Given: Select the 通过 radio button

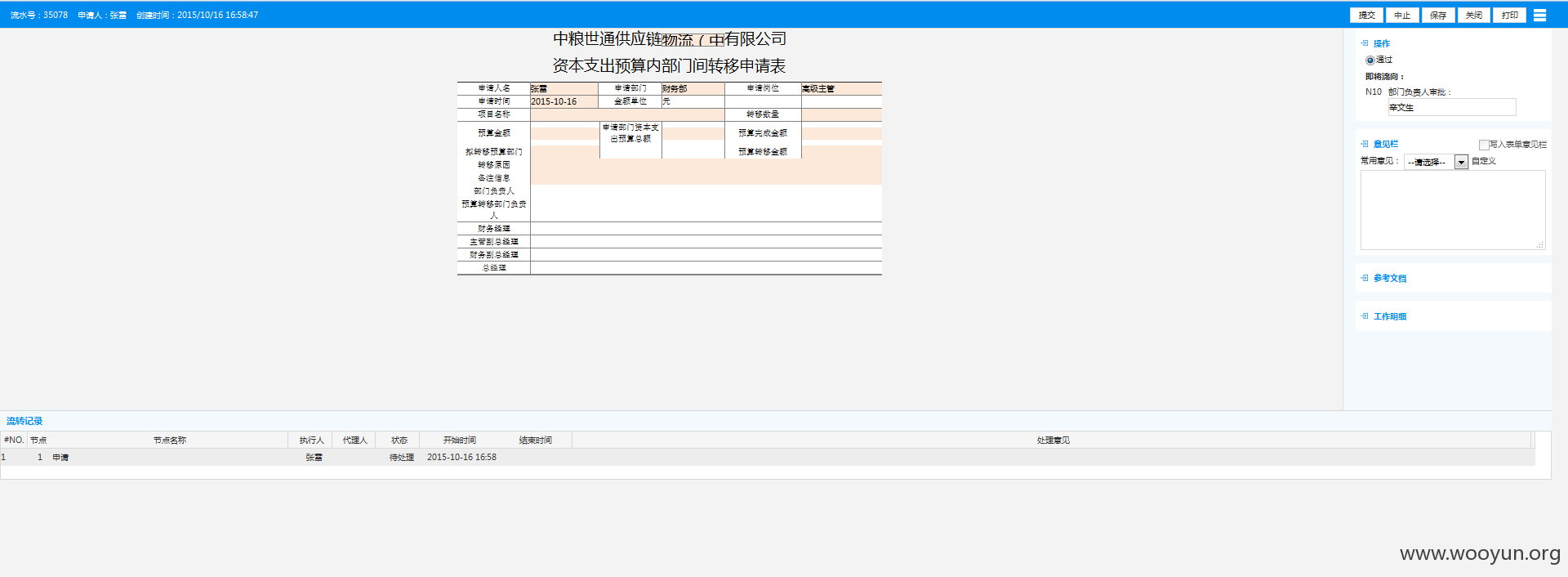Looking at the screenshot, I should coord(1370,60).
